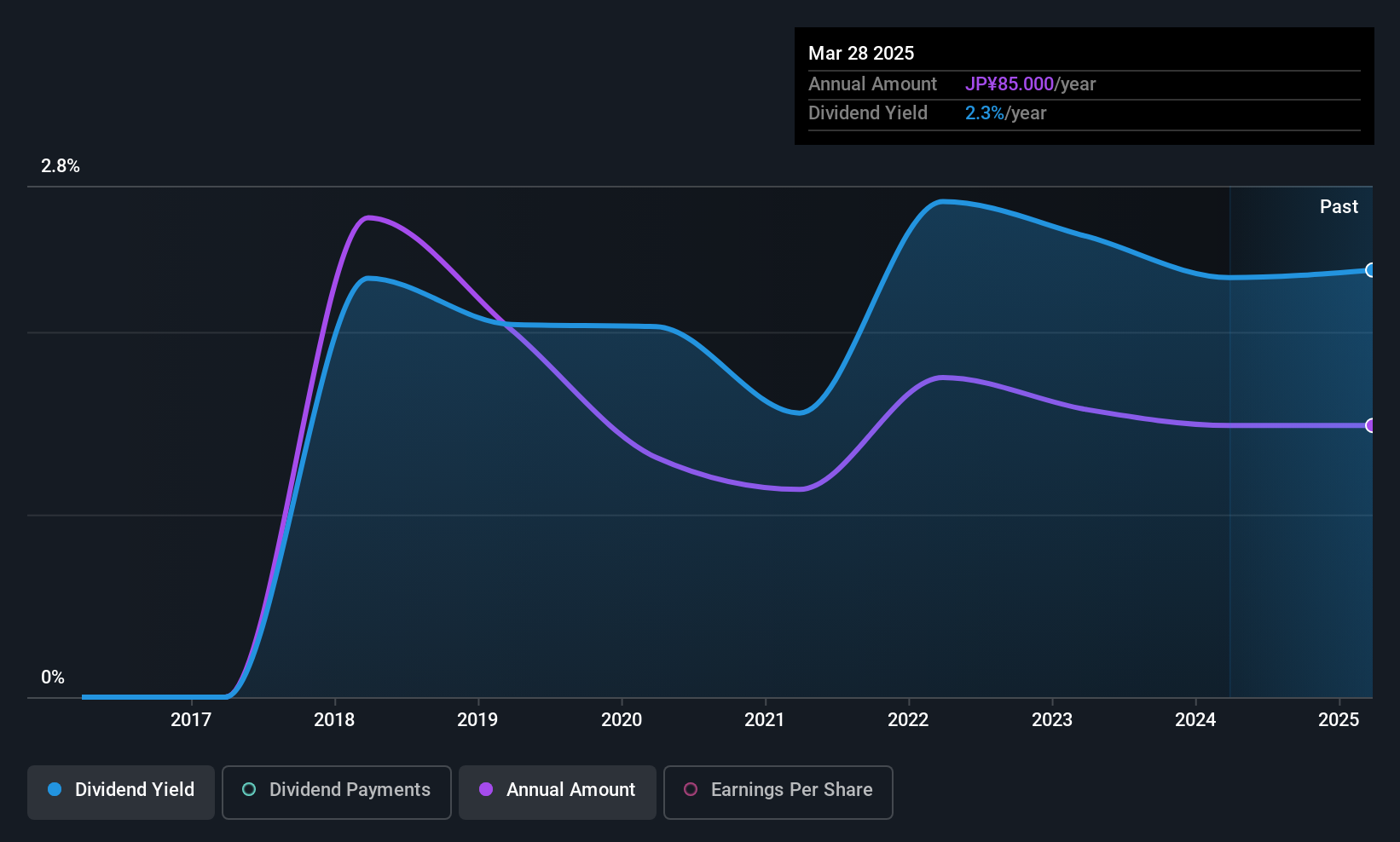Viewport: 1400px width, 842px height.
Task: Toggle the Dividend Yield legend series
Action: 121,790
